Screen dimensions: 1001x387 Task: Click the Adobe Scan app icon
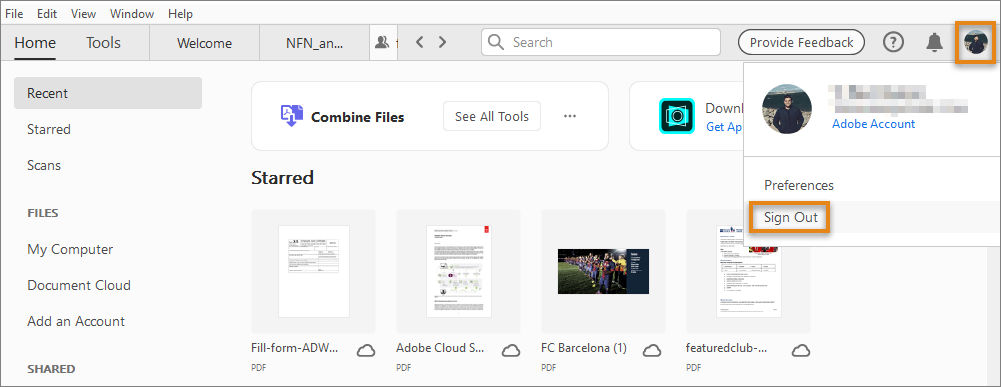click(677, 116)
